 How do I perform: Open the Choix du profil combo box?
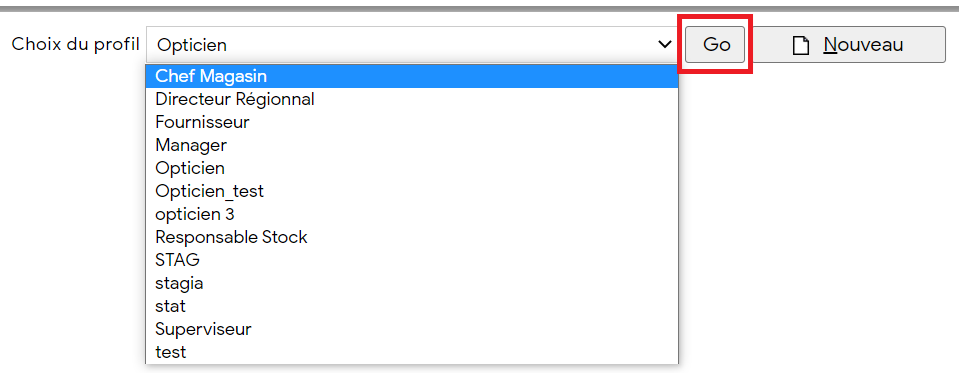point(412,45)
